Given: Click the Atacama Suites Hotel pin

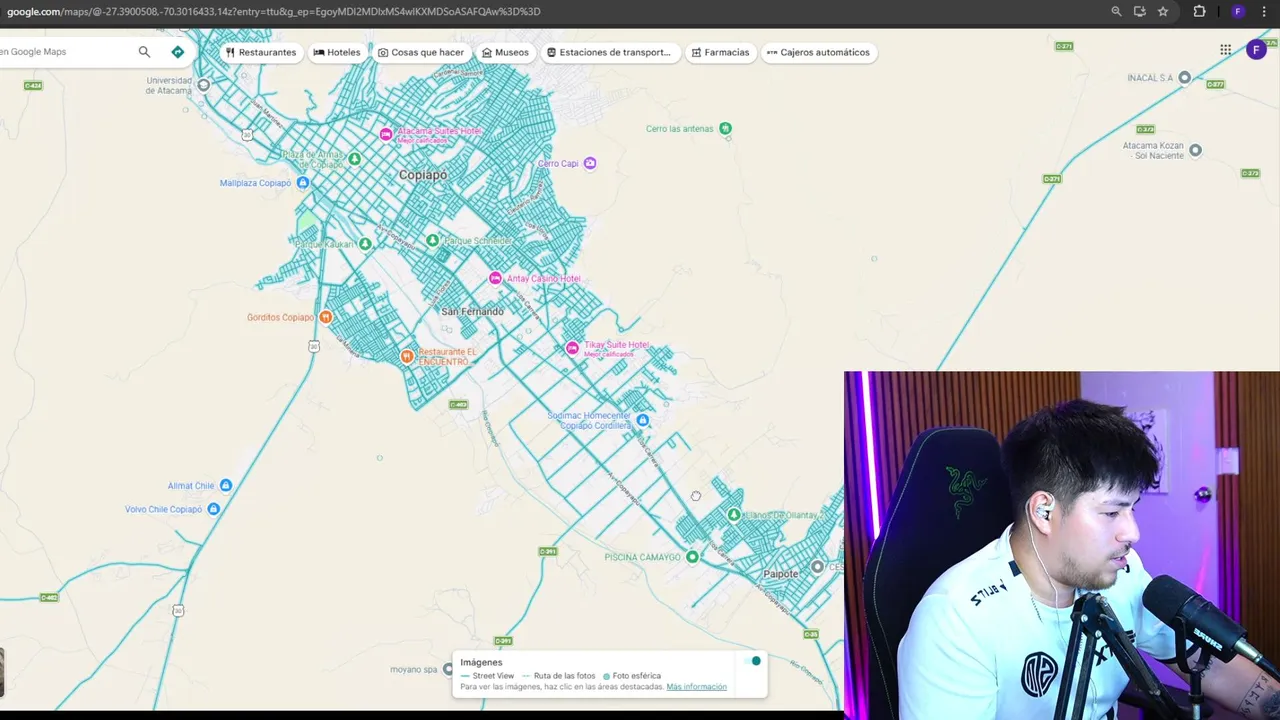Looking at the screenshot, I should coord(386,134).
